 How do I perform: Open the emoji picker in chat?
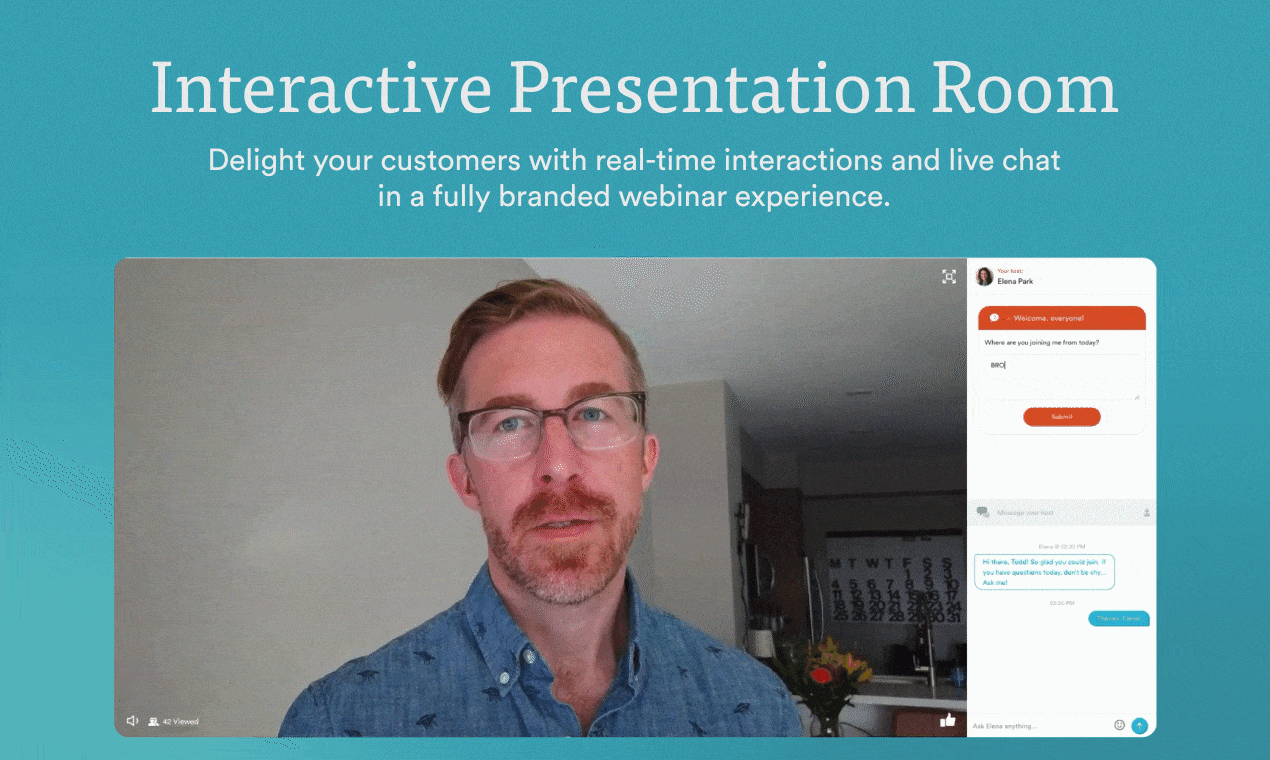(1119, 725)
